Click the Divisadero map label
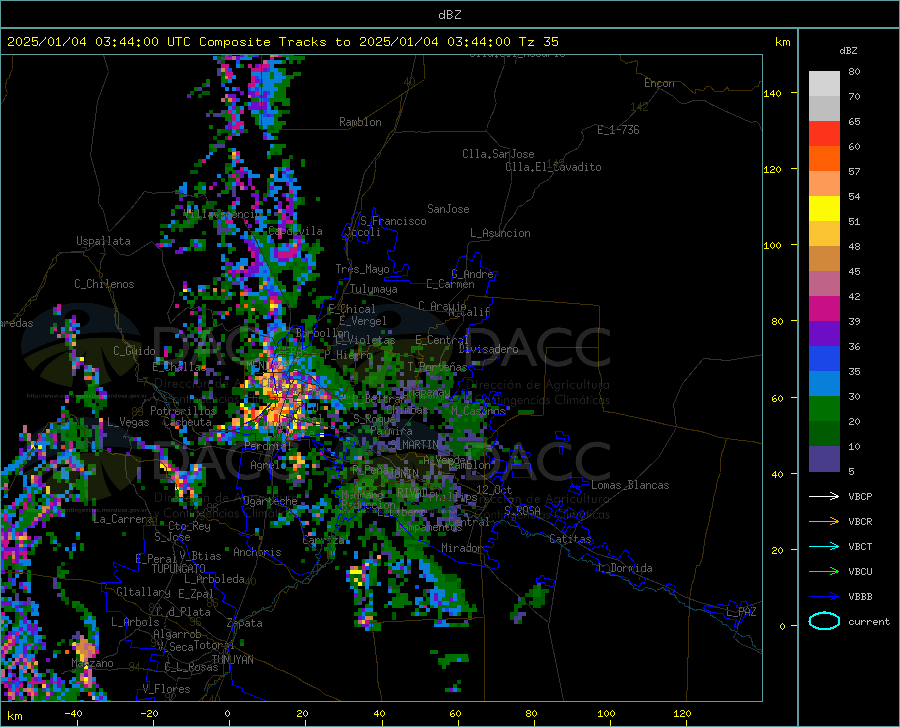This screenshot has height=727, width=900. click(488, 349)
